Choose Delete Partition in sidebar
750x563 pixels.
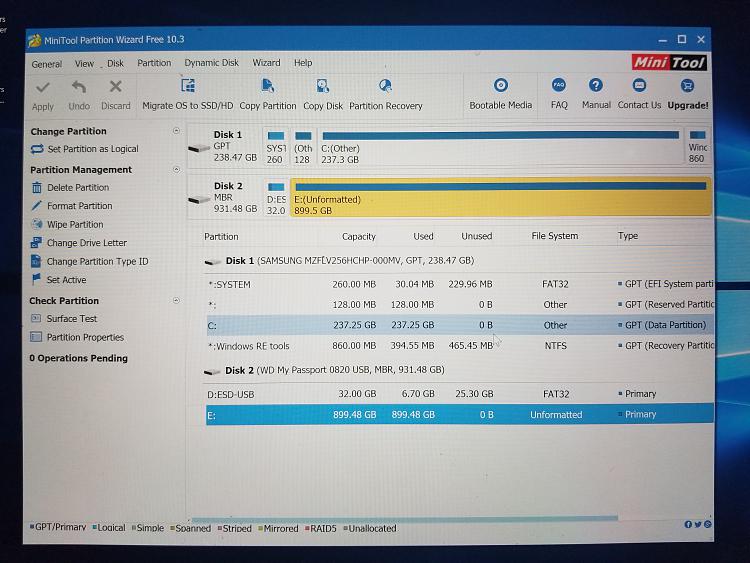[70, 188]
